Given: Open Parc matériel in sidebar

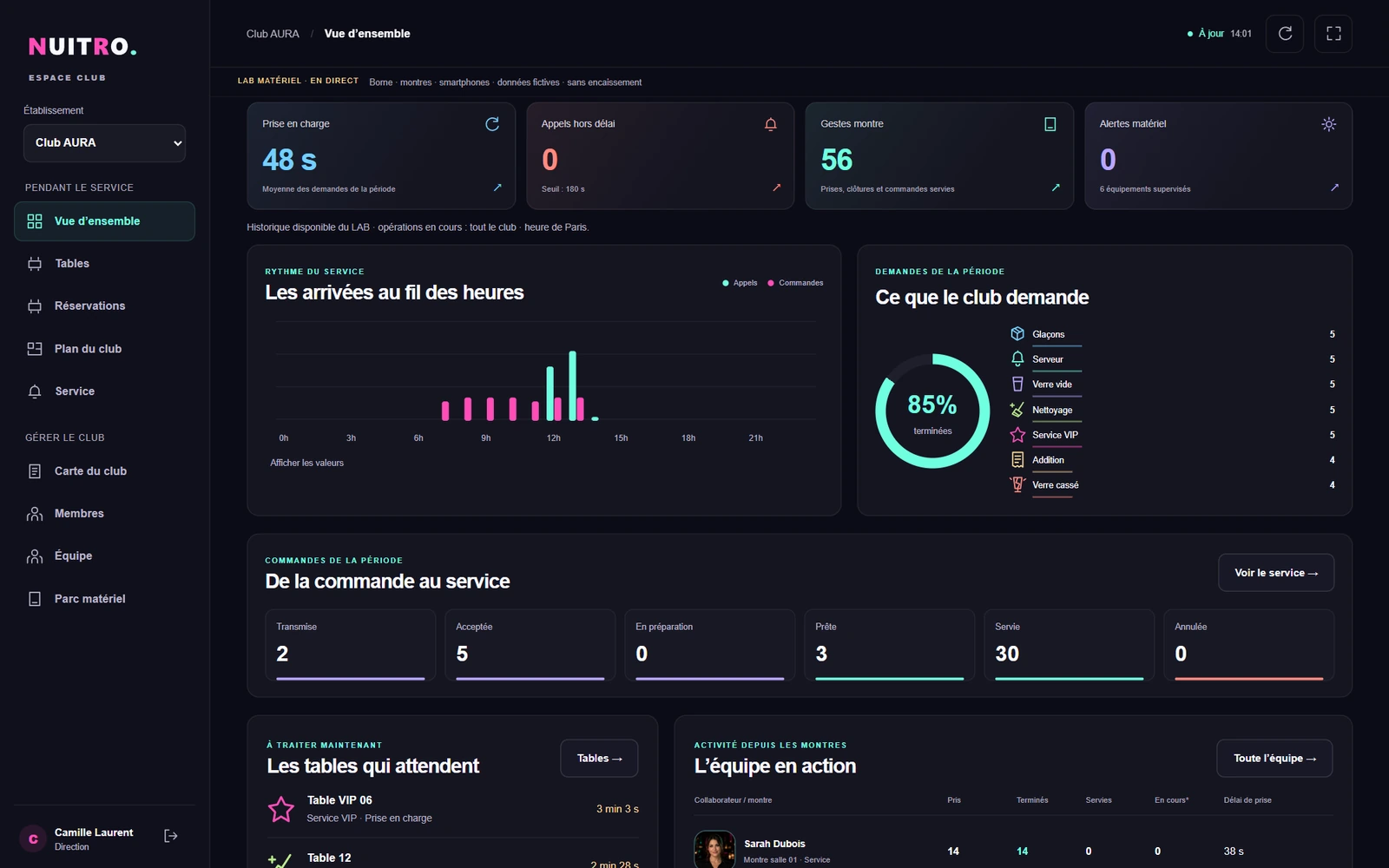Looking at the screenshot, I should [x=104, y=599].
